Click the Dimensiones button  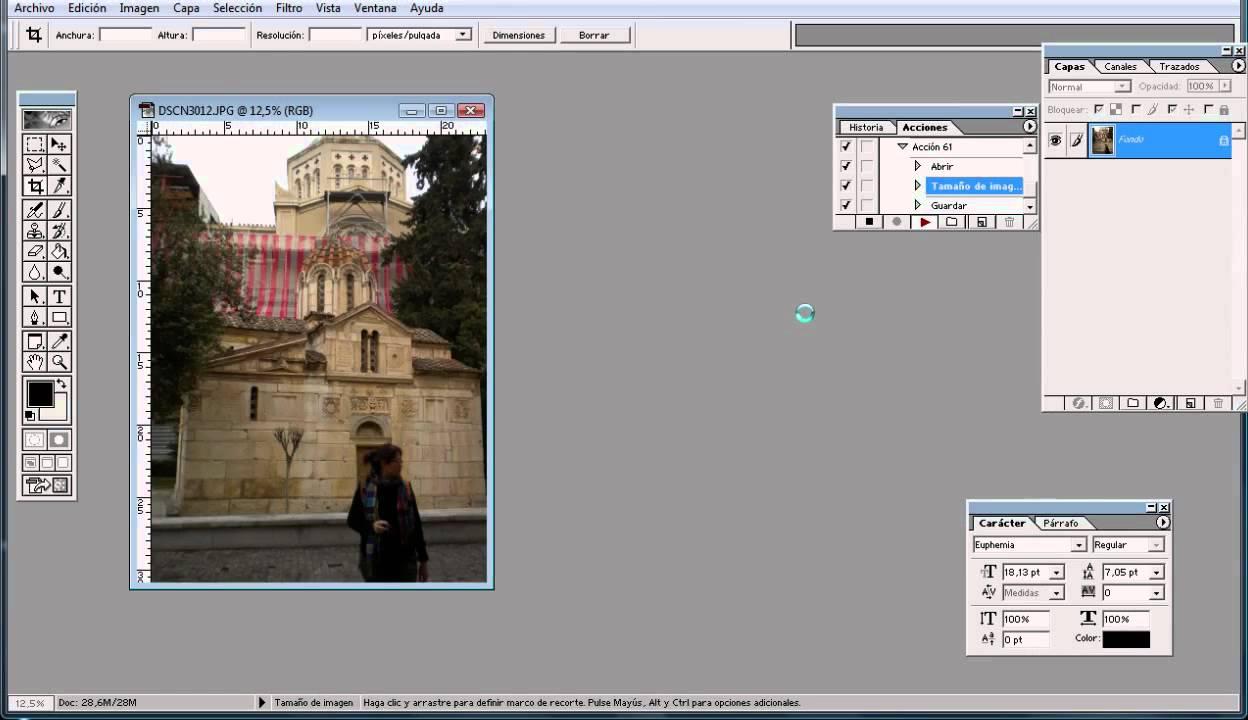tap(519, 35)
